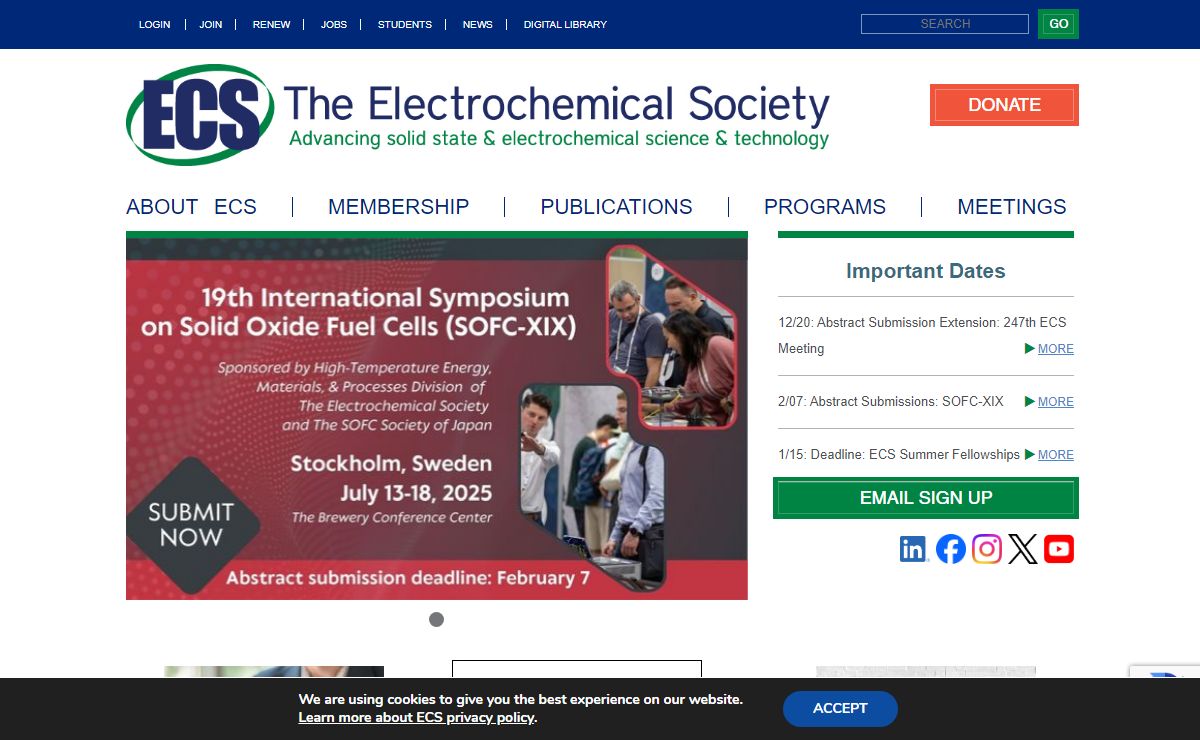1200x740 pixels.
Task: Open the Membership menu
Action: pos(398,207)
